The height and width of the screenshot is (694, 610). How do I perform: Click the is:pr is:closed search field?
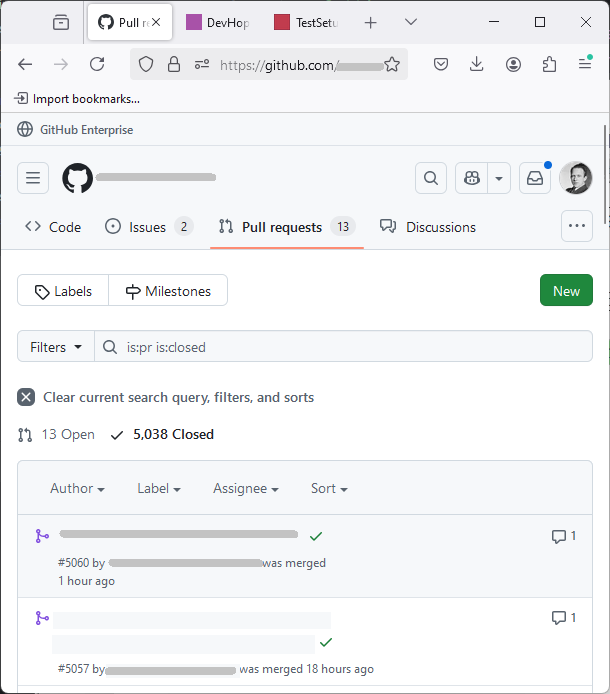tap(344, 347)
